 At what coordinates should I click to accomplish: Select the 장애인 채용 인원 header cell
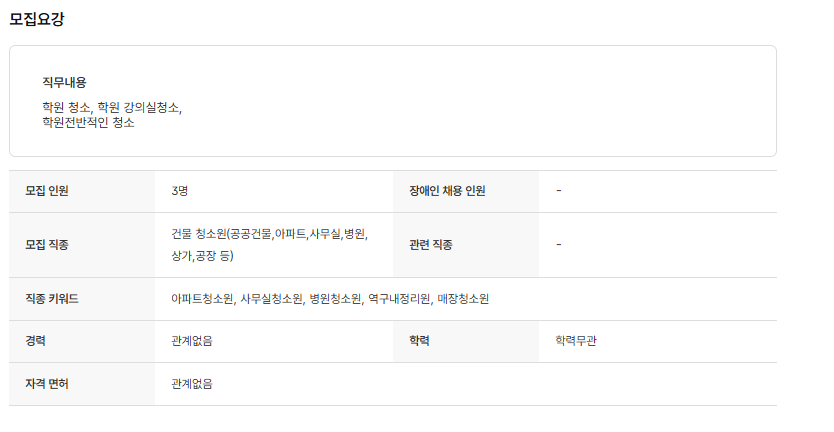(x=447, y=191)
